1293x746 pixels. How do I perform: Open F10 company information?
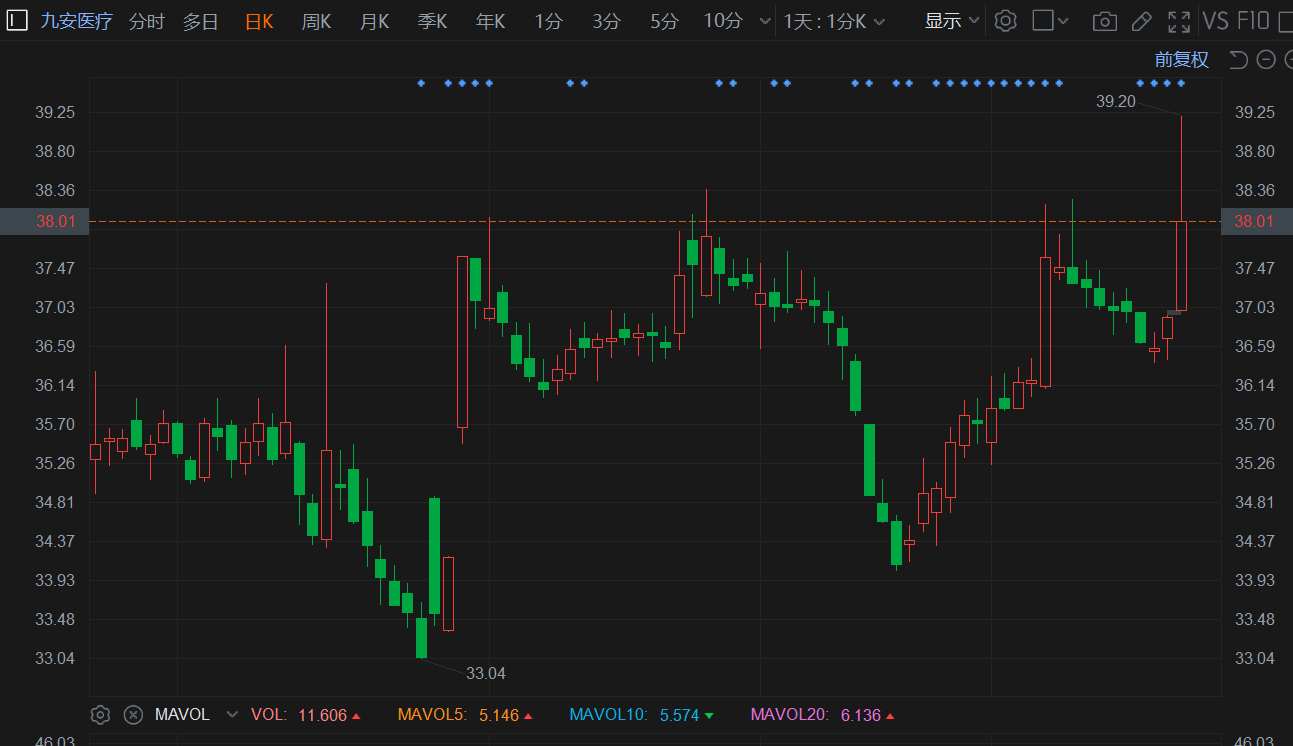tap(1253, 21)
